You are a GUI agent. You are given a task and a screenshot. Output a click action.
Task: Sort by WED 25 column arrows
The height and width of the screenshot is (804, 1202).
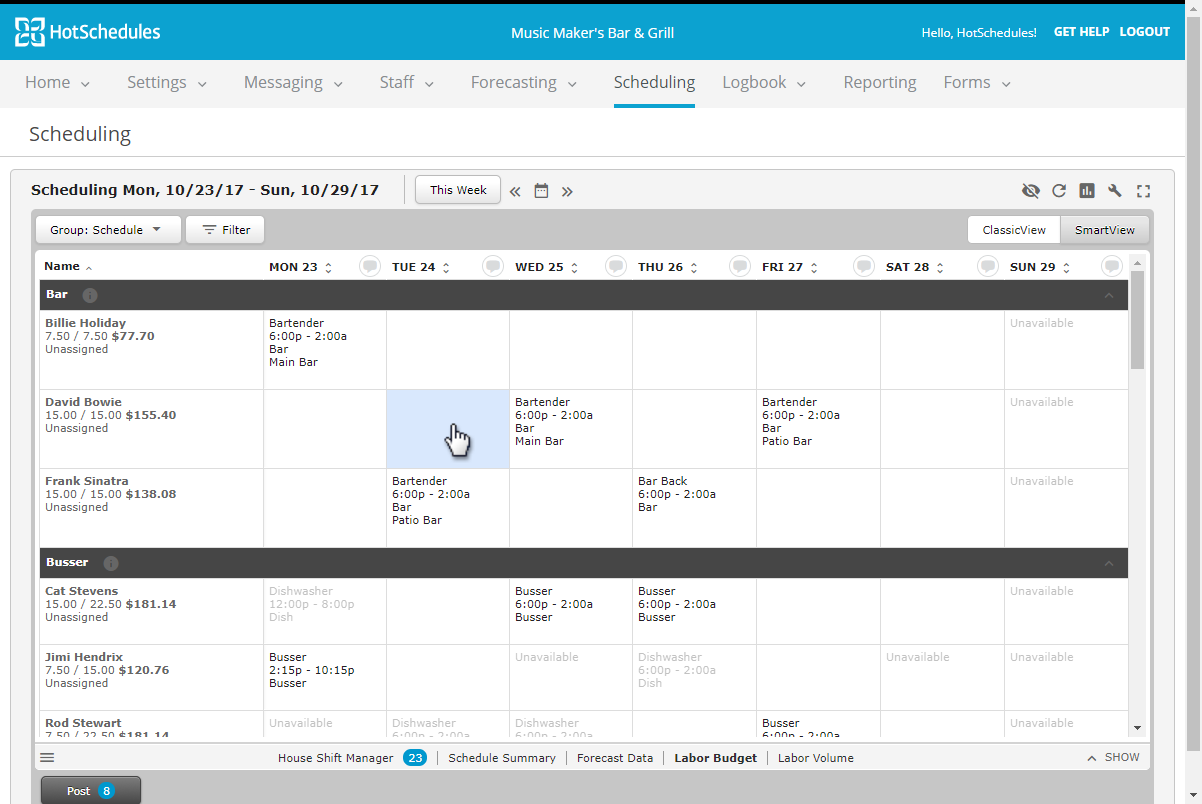(x=574, y=268)
